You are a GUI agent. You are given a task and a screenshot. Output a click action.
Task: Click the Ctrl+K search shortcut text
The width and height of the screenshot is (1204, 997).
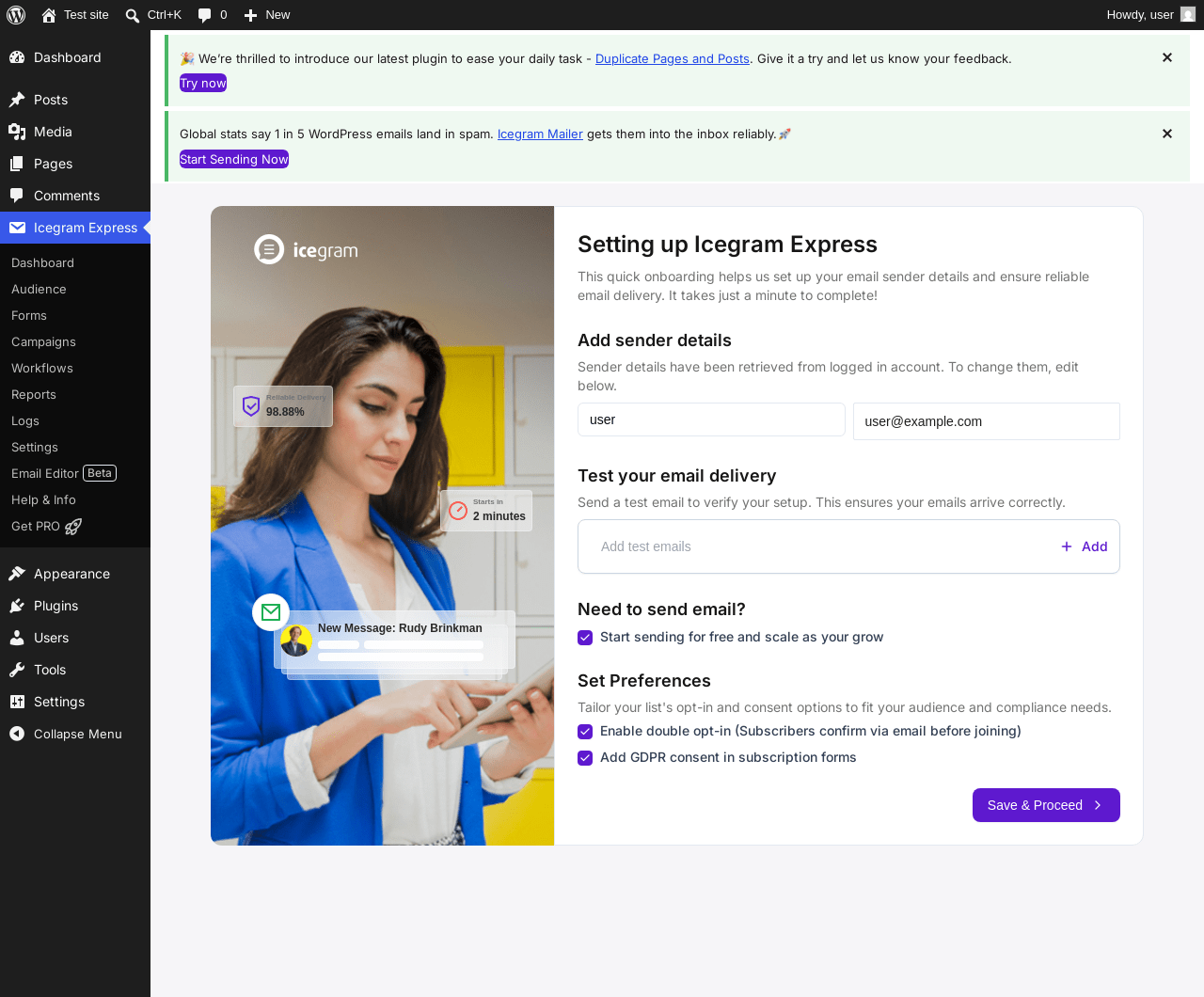[165, 15]
